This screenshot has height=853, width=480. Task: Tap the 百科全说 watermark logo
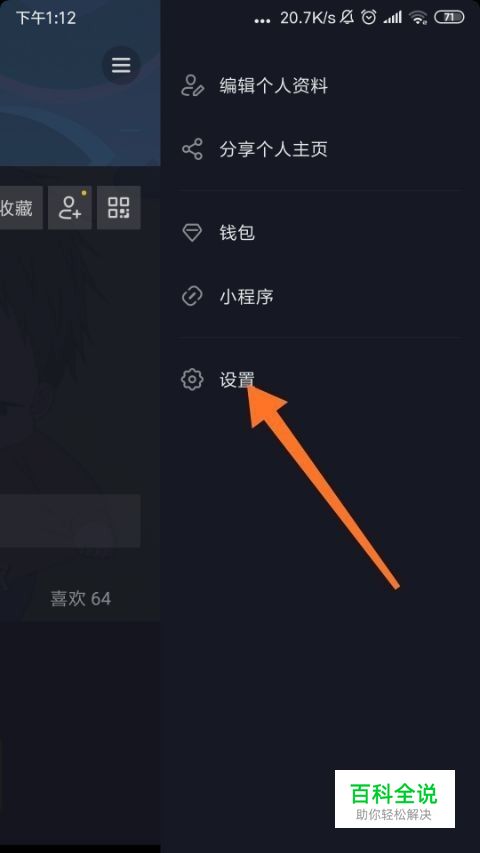(x=395, y=799)
